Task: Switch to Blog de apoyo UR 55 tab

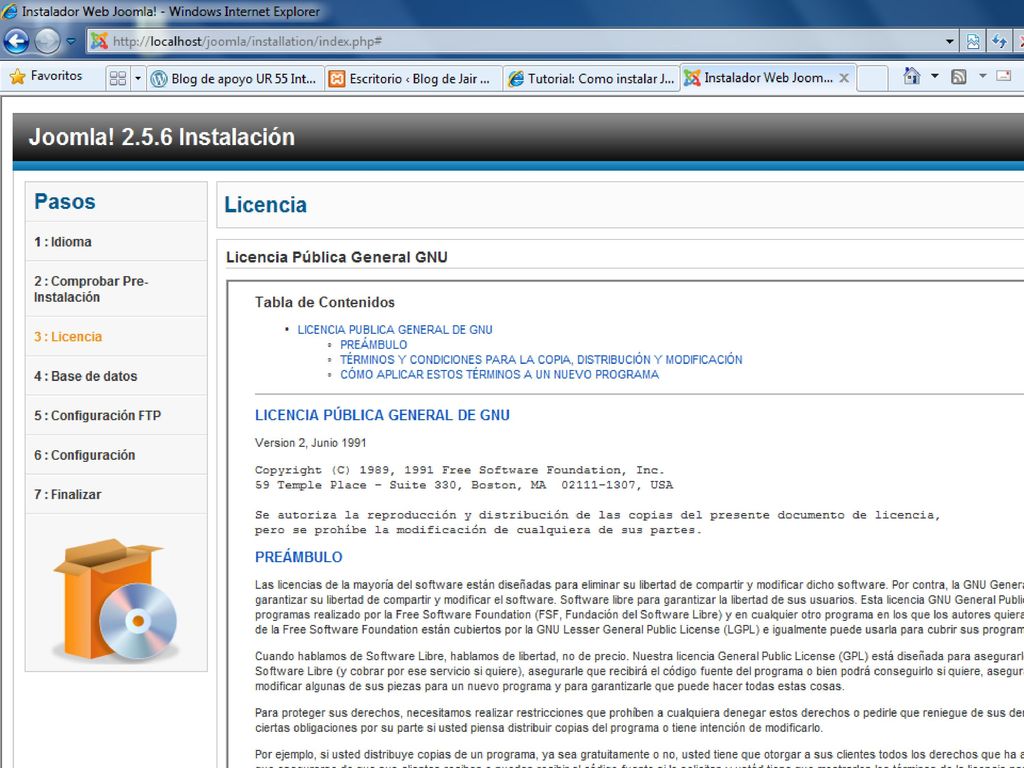Action: 235,78
